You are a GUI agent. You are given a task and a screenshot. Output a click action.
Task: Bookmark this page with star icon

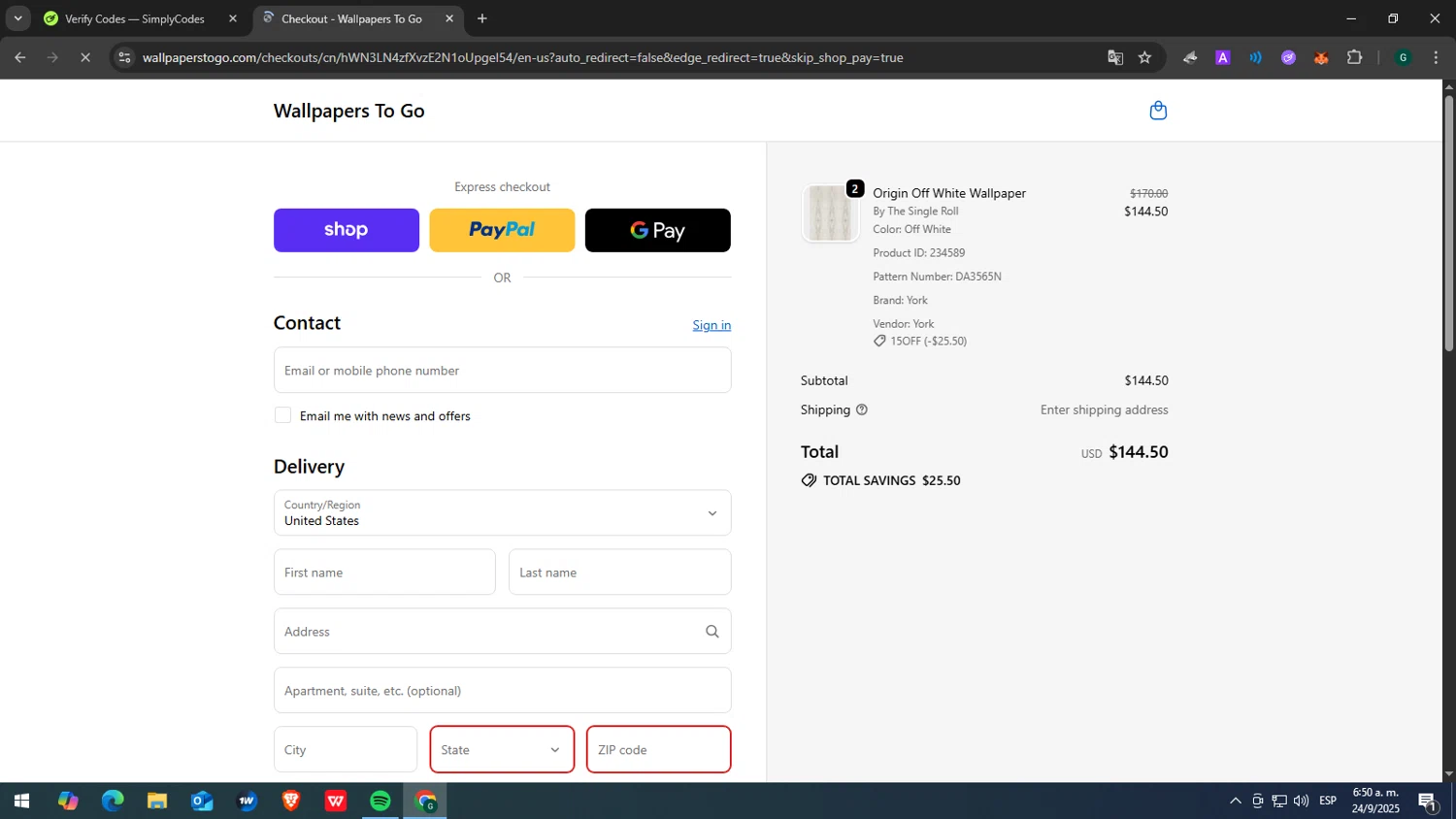[1144, 57]
